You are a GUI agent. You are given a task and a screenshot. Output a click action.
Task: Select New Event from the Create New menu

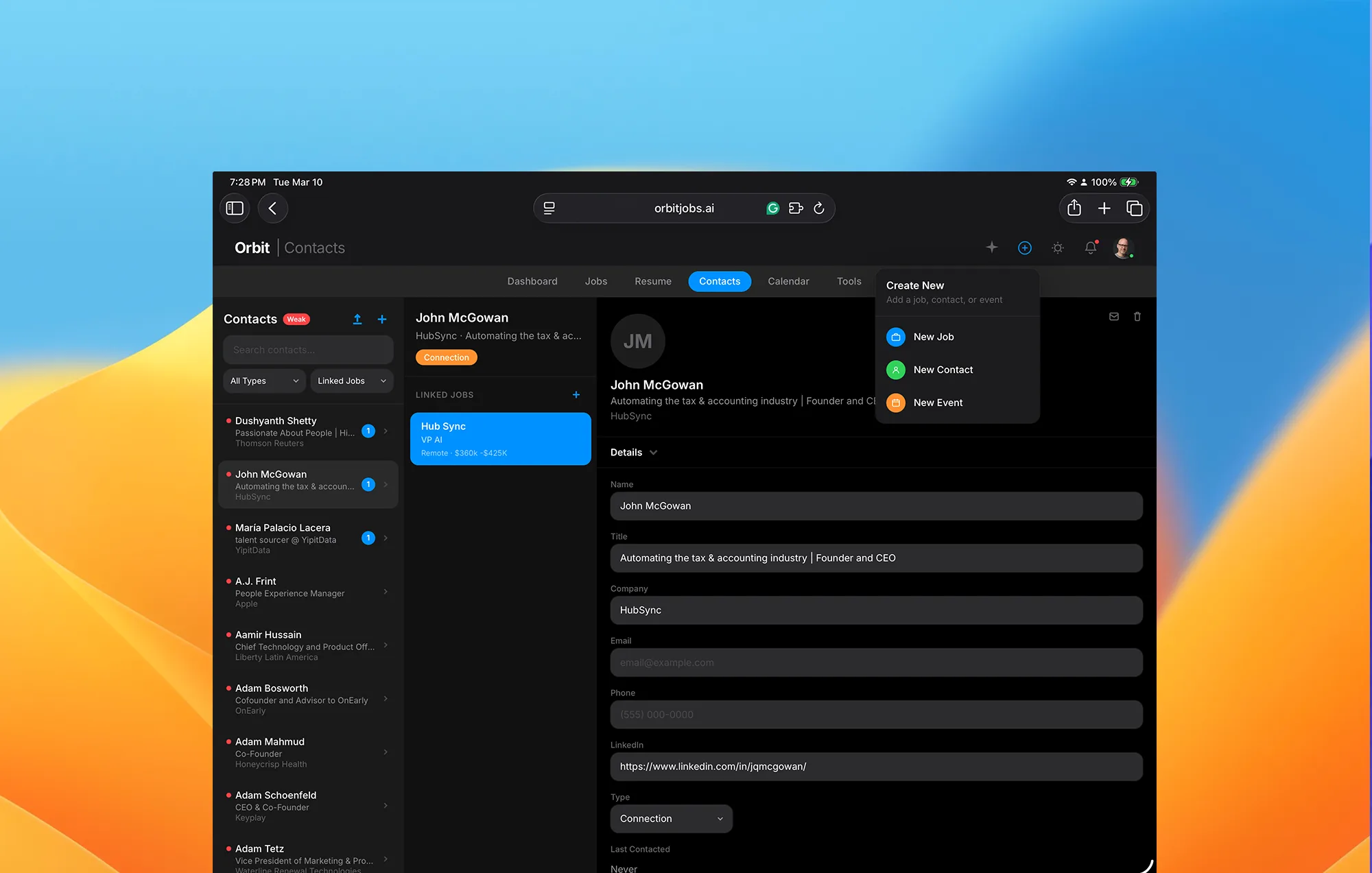pos(938,403)
